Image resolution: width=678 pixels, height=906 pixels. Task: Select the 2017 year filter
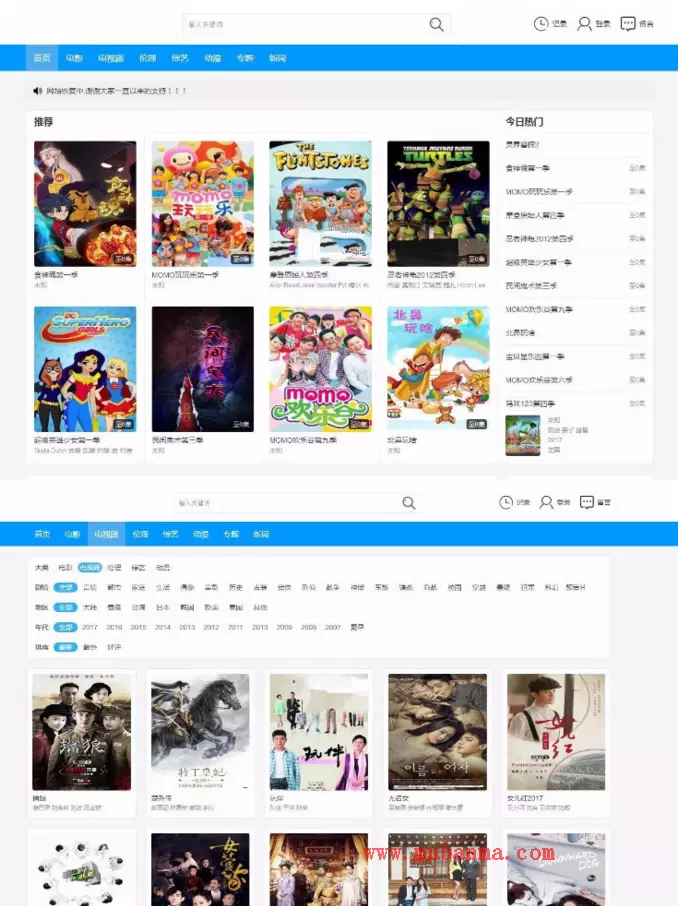[x=90, y=627]
